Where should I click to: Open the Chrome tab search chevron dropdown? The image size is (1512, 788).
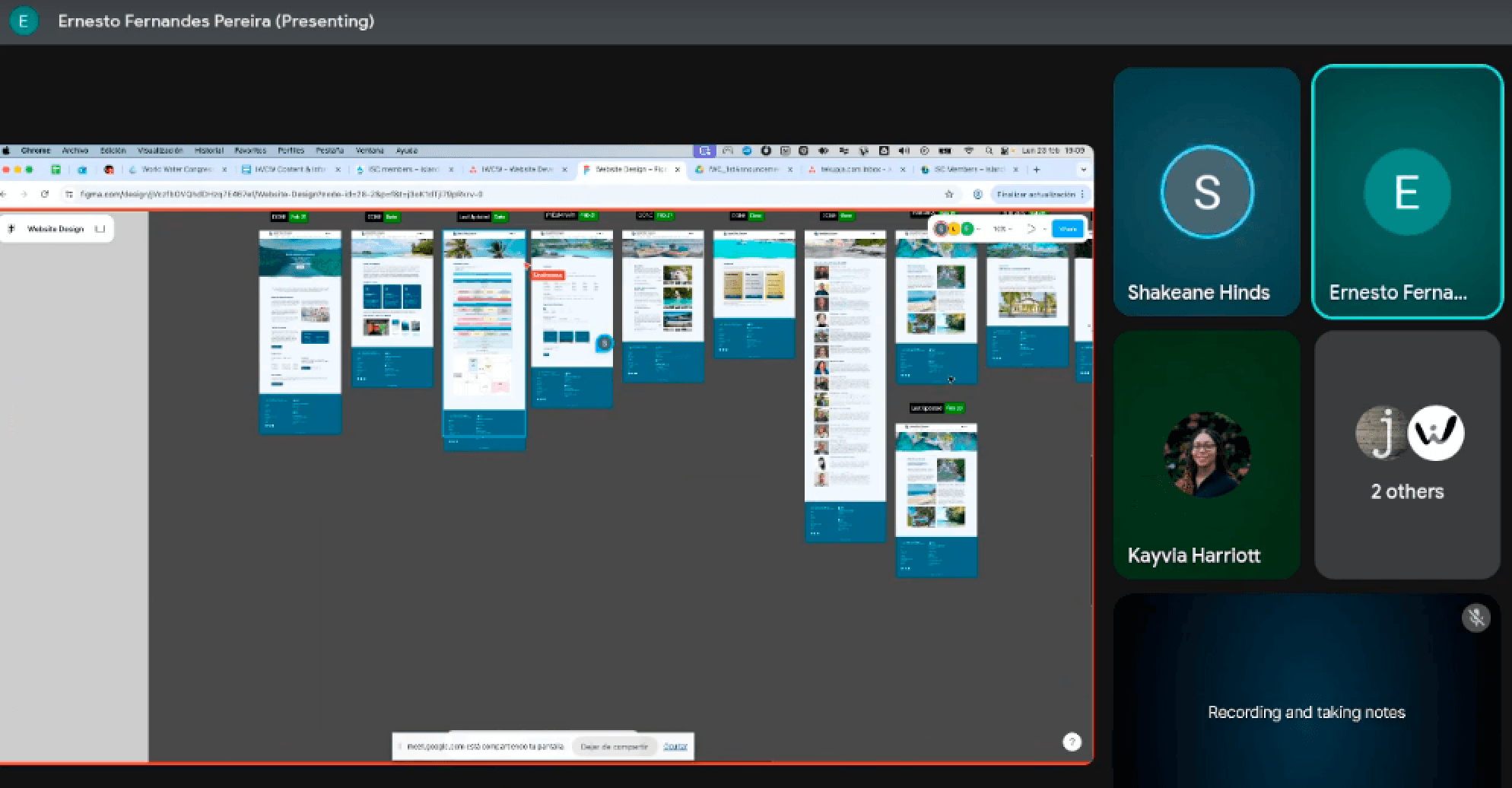1083,170
